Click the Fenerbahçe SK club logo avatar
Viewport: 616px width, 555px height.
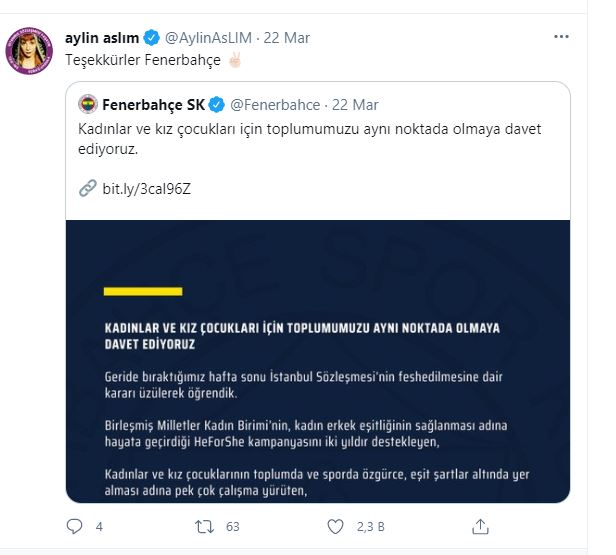click(89, 105)
